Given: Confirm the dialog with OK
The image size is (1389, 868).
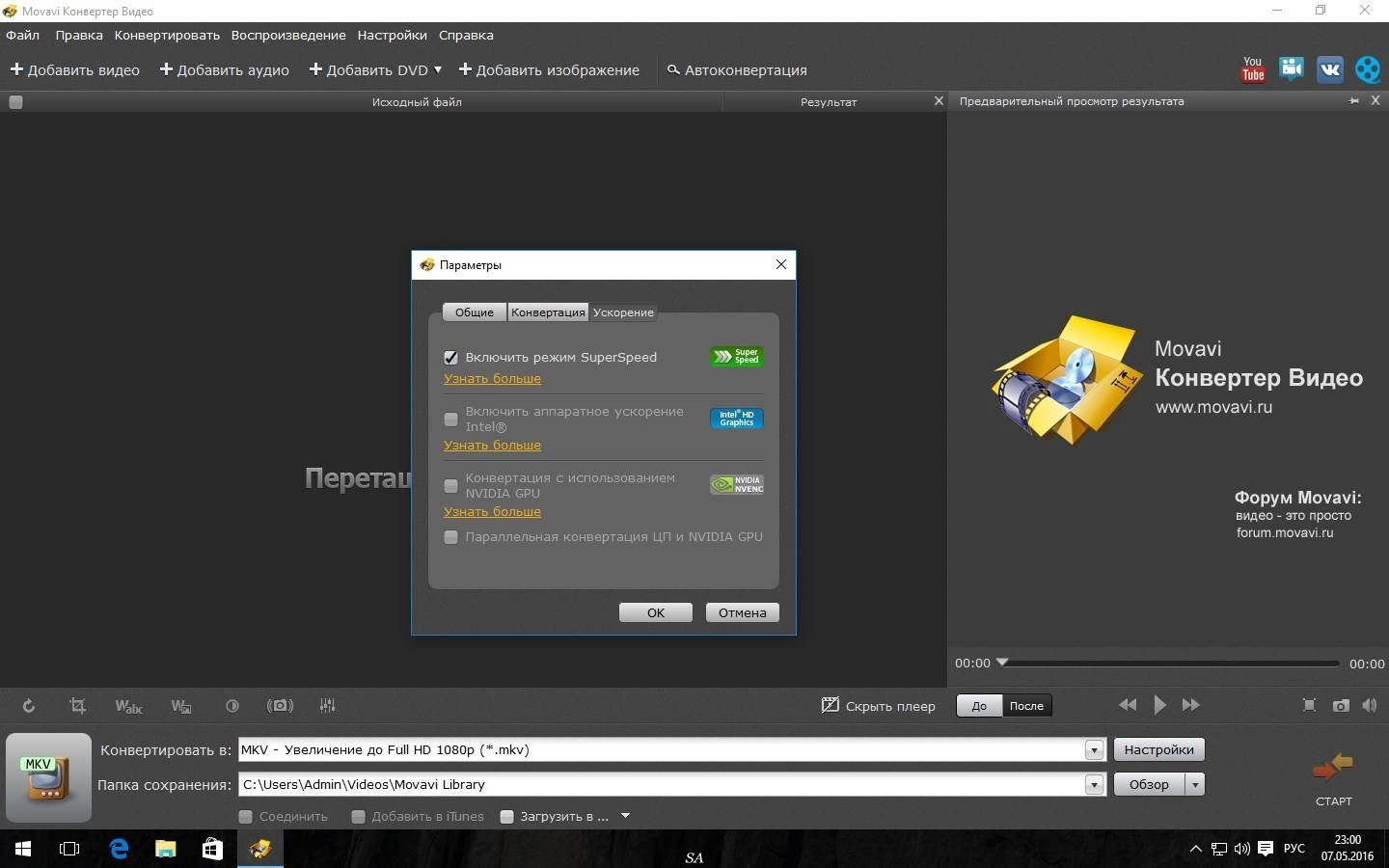Looking at the screenshot, I should [x=656, y=612].
